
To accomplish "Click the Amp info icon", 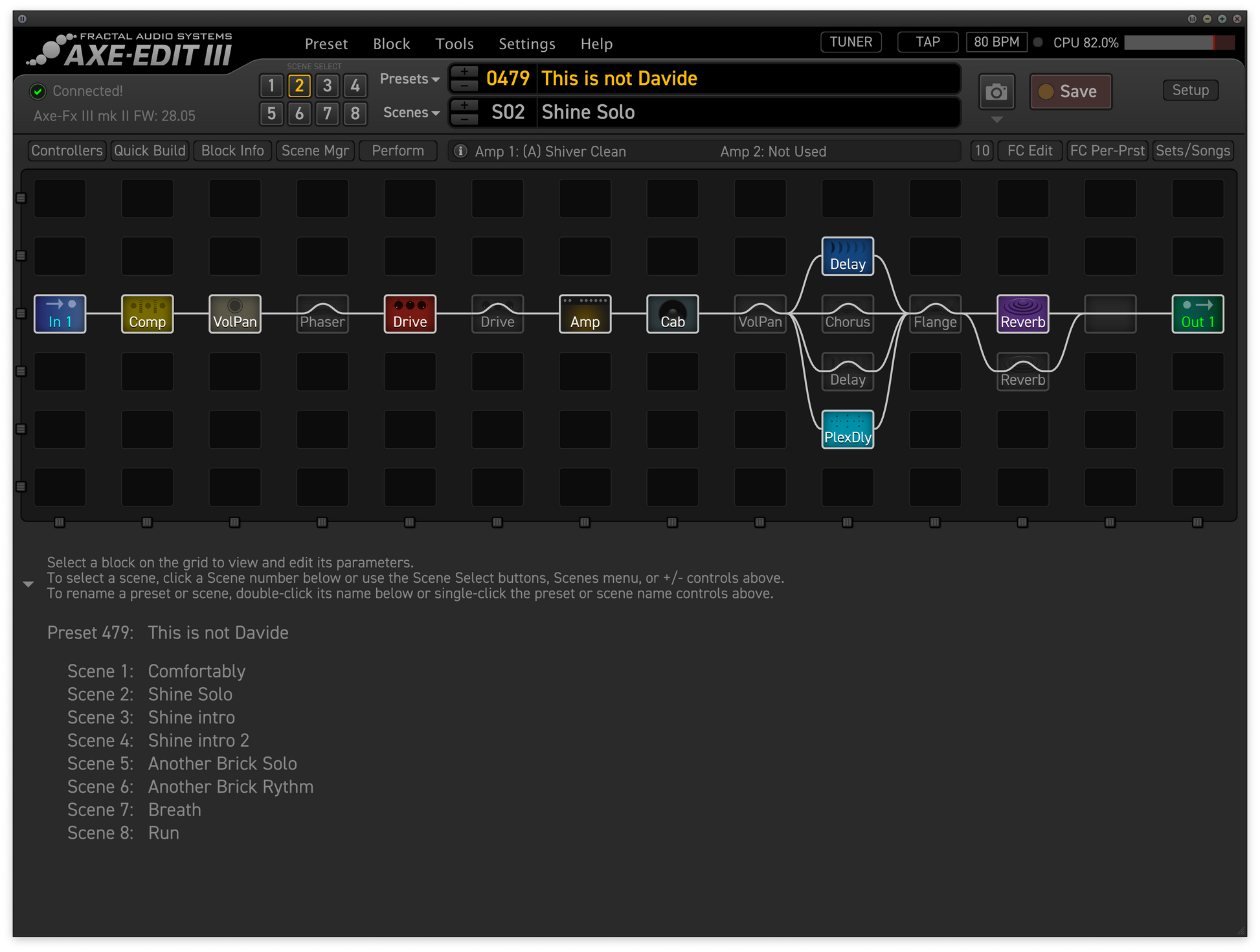I will point(460,151).
